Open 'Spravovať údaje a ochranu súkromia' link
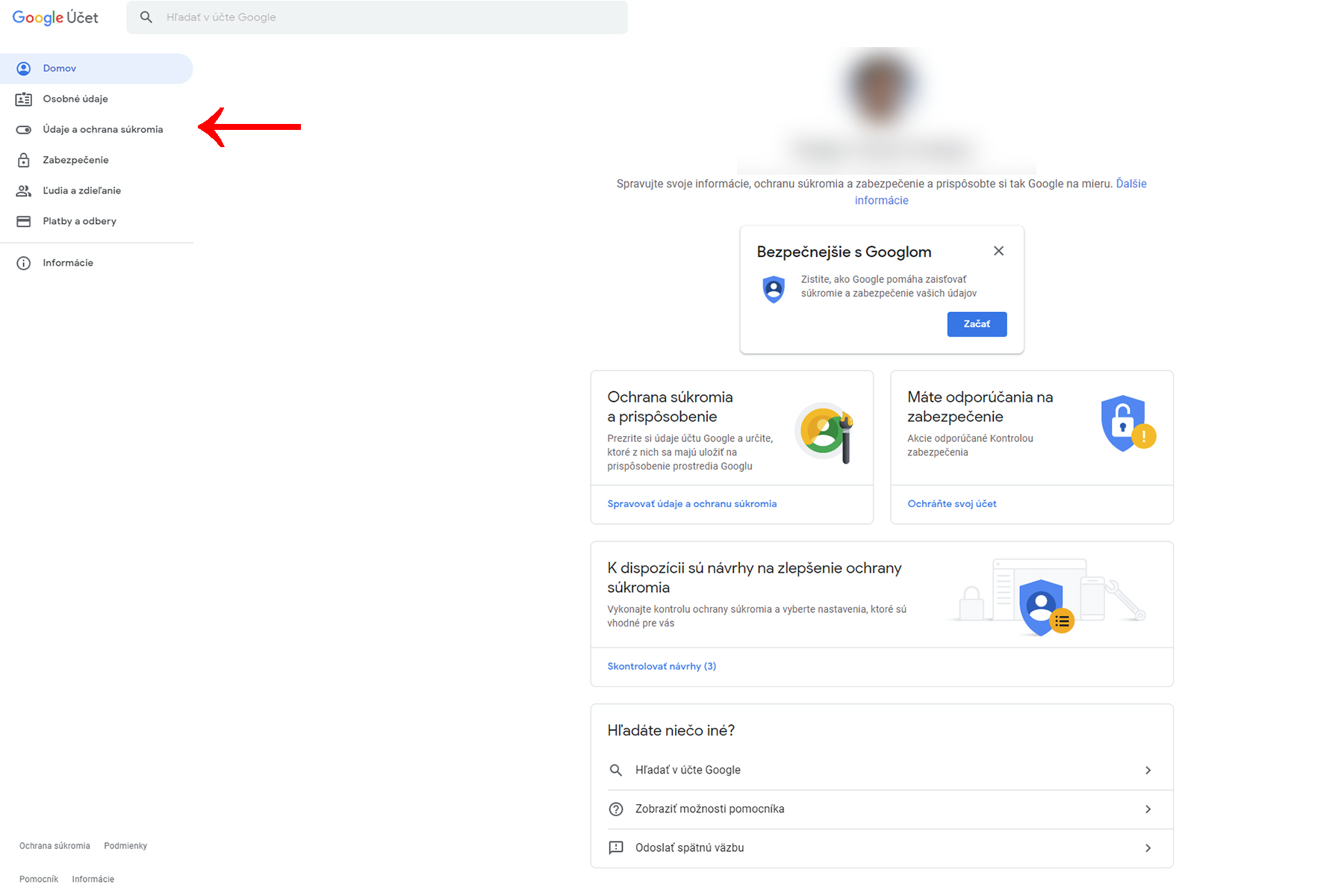Image resolution: width=1344 pixels, height=896 pixels. click(692, 505)
